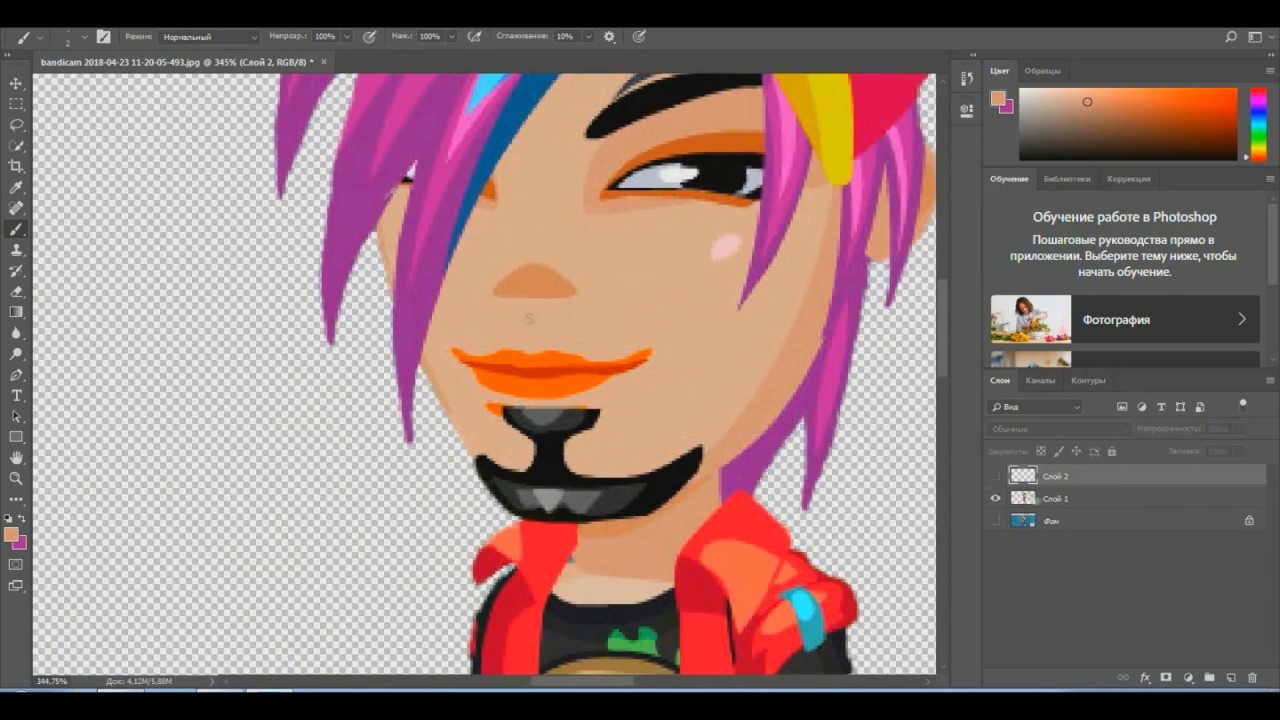Expand the Сглаживание 10% dropdown
Image resolution: width=1280 pixels, height=720 pixels.
coord(588,36)
